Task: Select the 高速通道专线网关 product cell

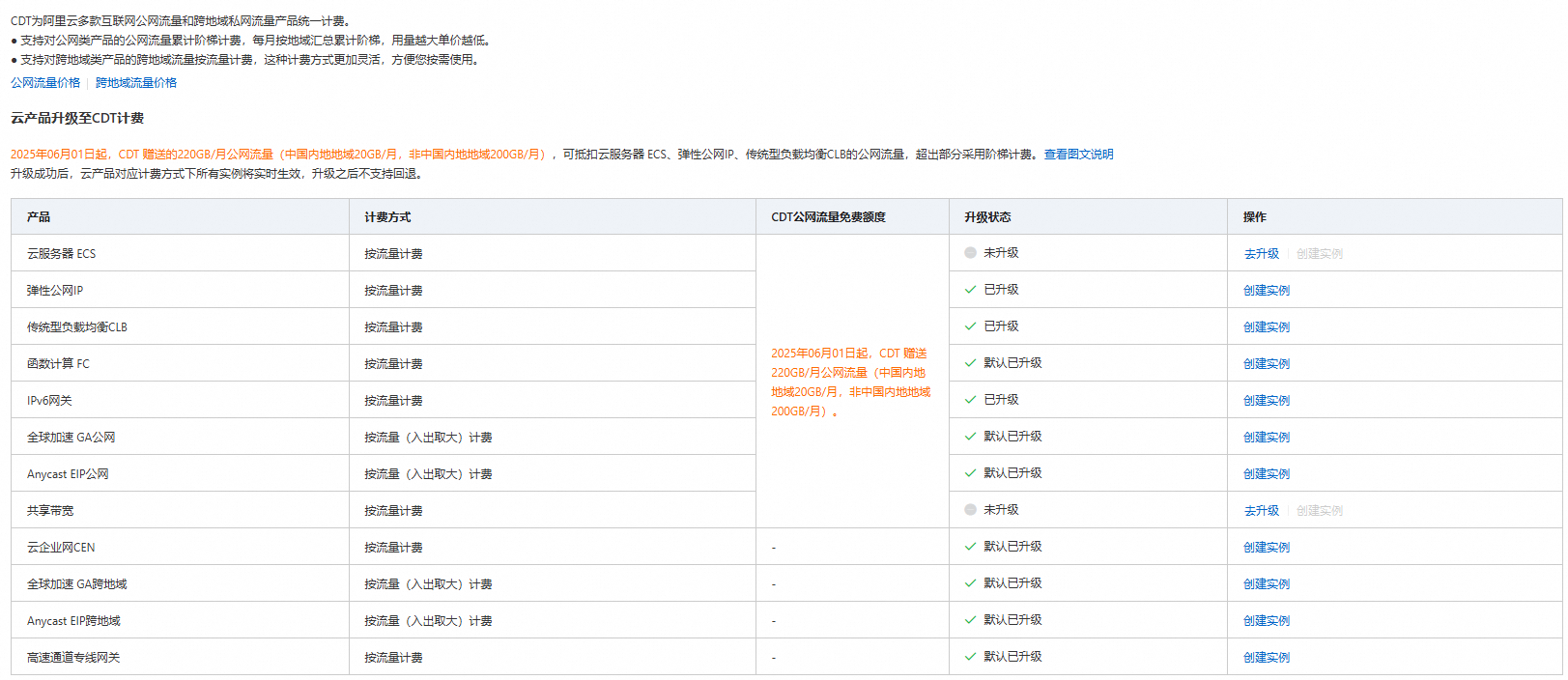Action: tap(180, 658)
